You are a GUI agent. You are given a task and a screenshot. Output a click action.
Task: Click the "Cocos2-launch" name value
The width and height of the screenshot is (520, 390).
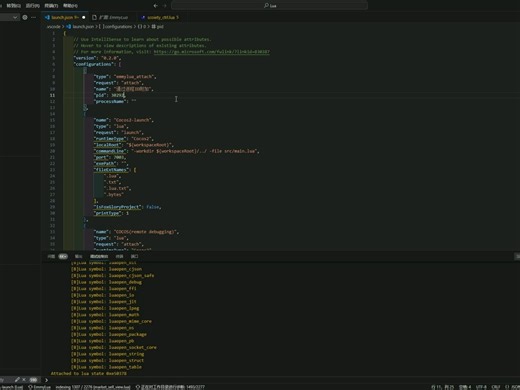(132, 120)
